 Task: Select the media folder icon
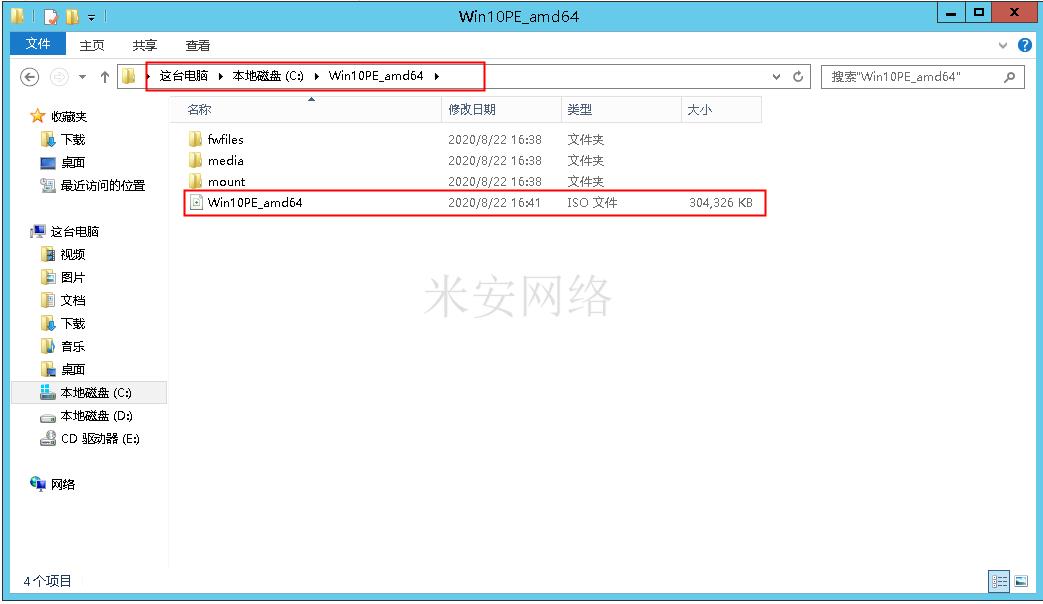point(195,160)
